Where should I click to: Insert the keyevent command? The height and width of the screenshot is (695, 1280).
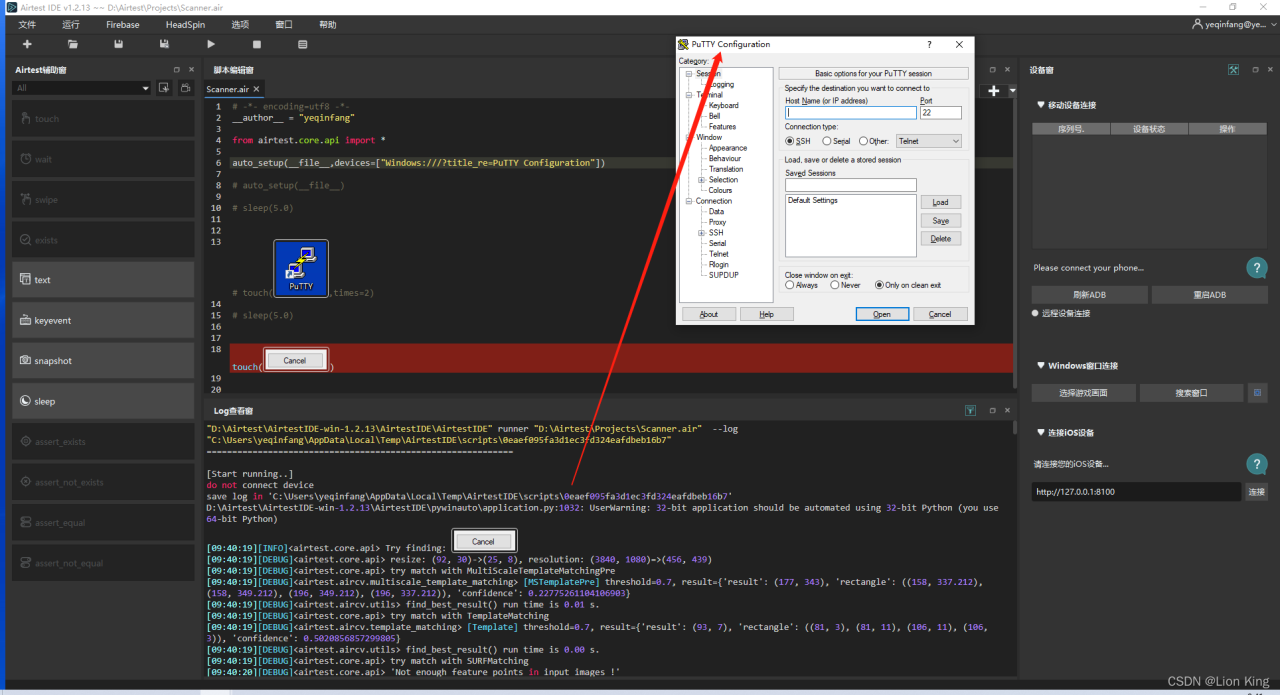coord(103,321)
